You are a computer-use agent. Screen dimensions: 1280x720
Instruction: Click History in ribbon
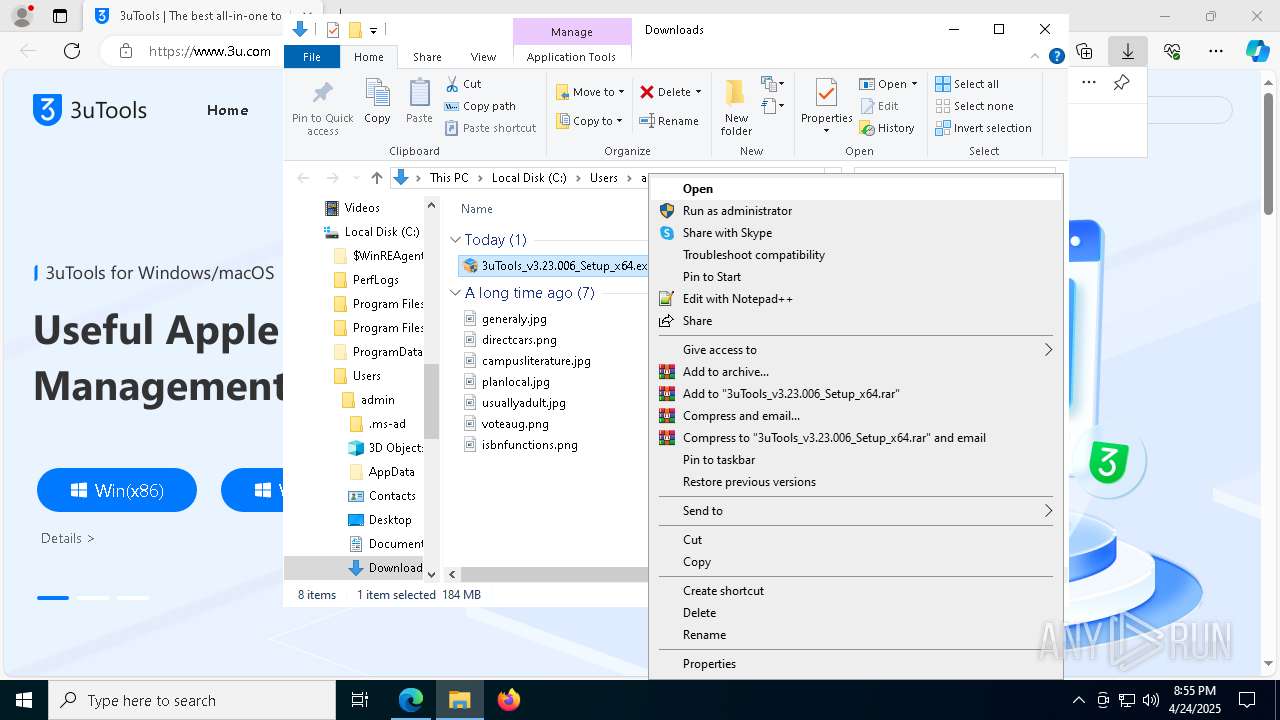point(887,128)
